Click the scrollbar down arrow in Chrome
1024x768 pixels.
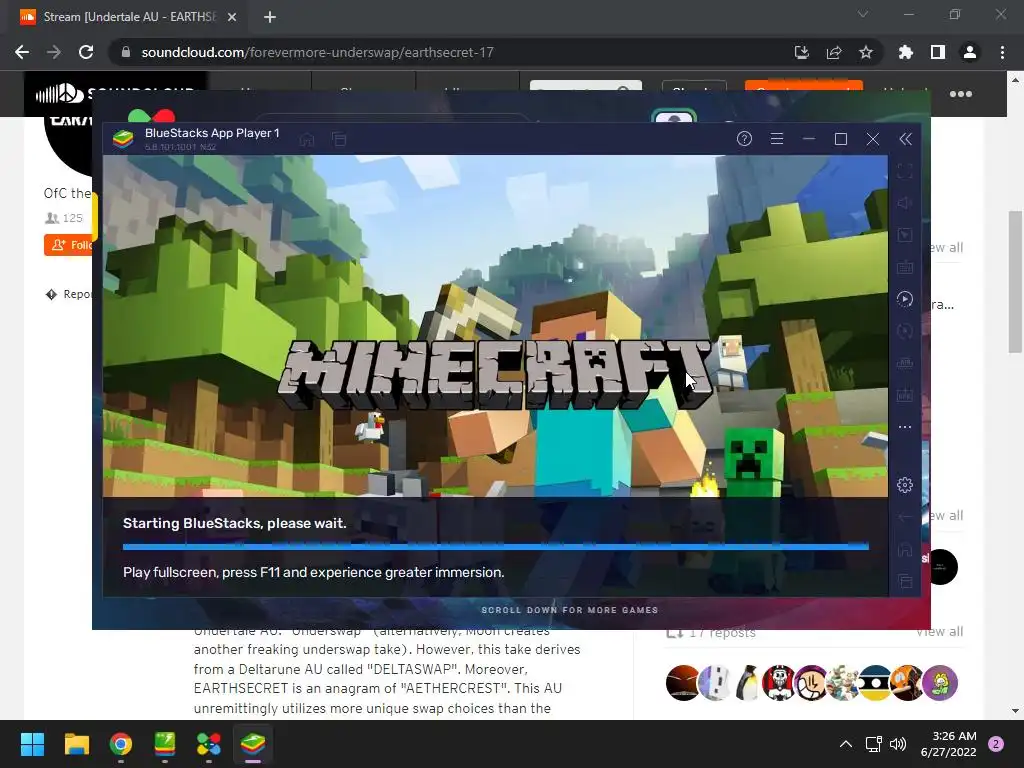click(x=1015, y=711)
